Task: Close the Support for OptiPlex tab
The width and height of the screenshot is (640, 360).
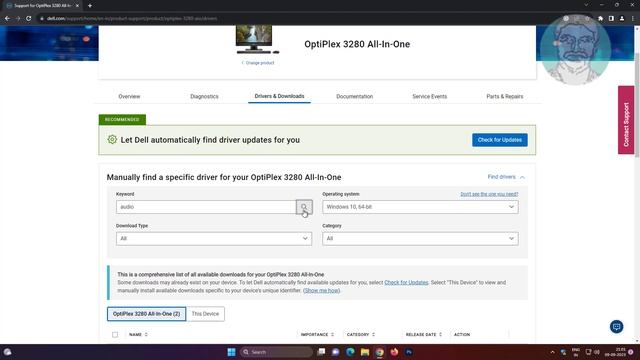Action: point(77,6)
